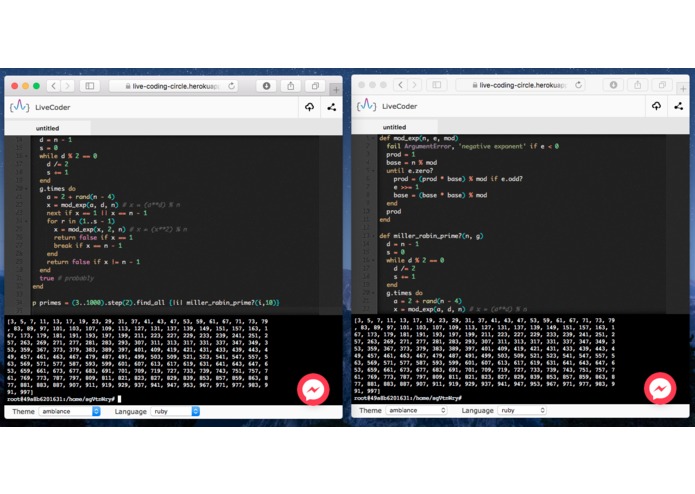Image resolution: width=695 pixels, height=494 pixels.
Task: Click the 'p primes' code line in left editor
Action: (x=156, y=303)
